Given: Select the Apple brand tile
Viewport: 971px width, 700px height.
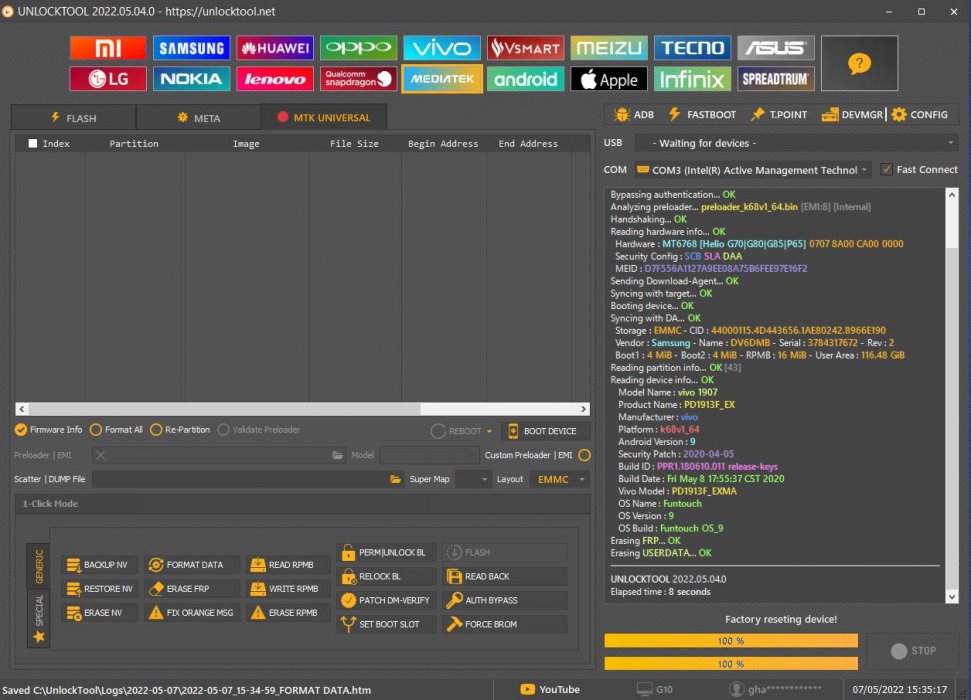Looking at the screenshot, I should click(x=609, y=79).
